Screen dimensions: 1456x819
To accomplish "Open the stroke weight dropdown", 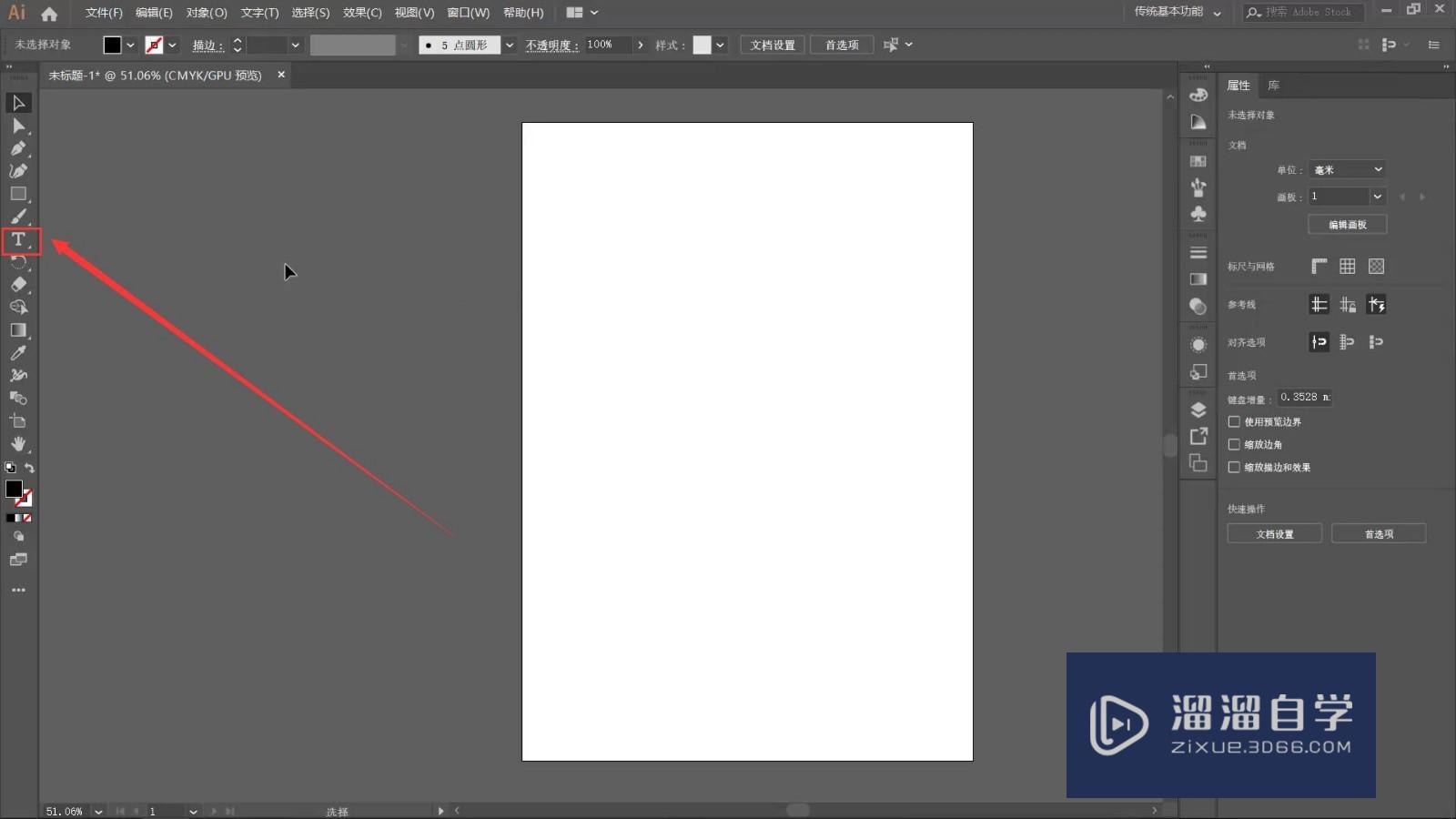I will 295,45.
